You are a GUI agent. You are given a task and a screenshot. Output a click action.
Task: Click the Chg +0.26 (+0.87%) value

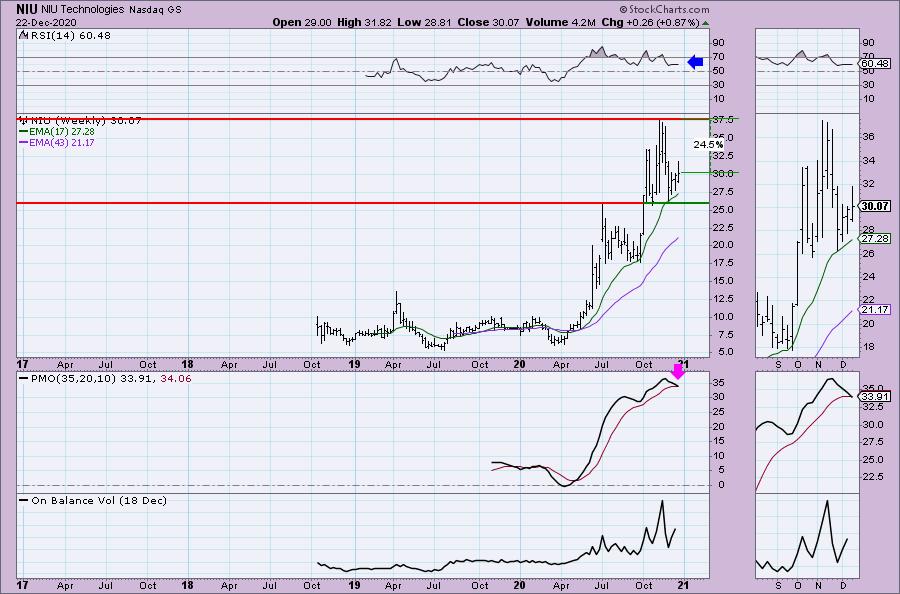click(650, 22)
